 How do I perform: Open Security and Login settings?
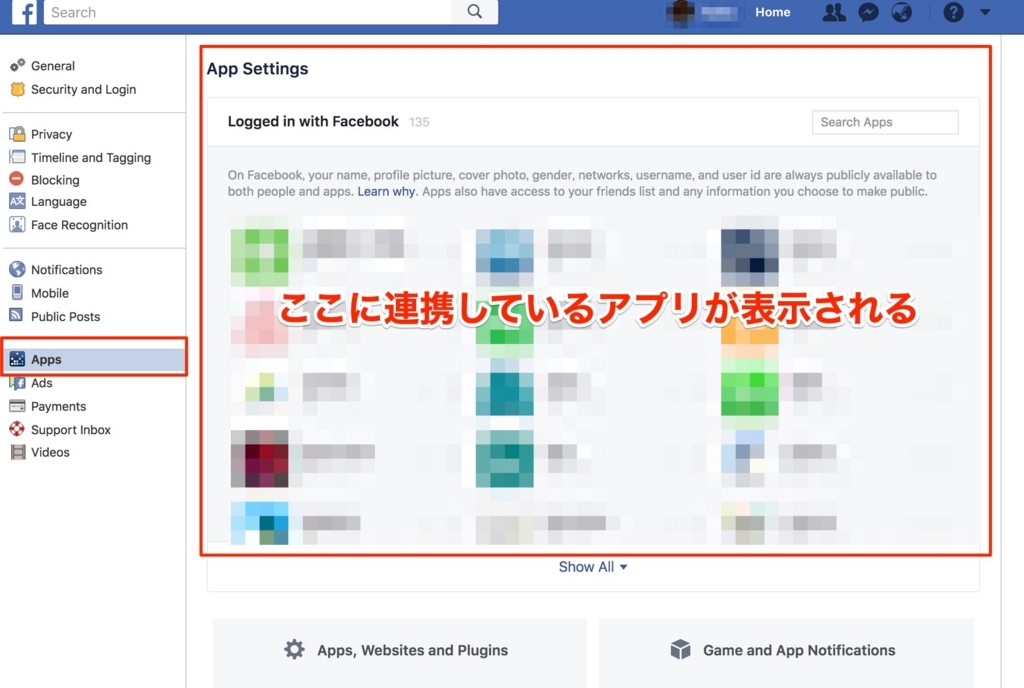coord(84,89)
